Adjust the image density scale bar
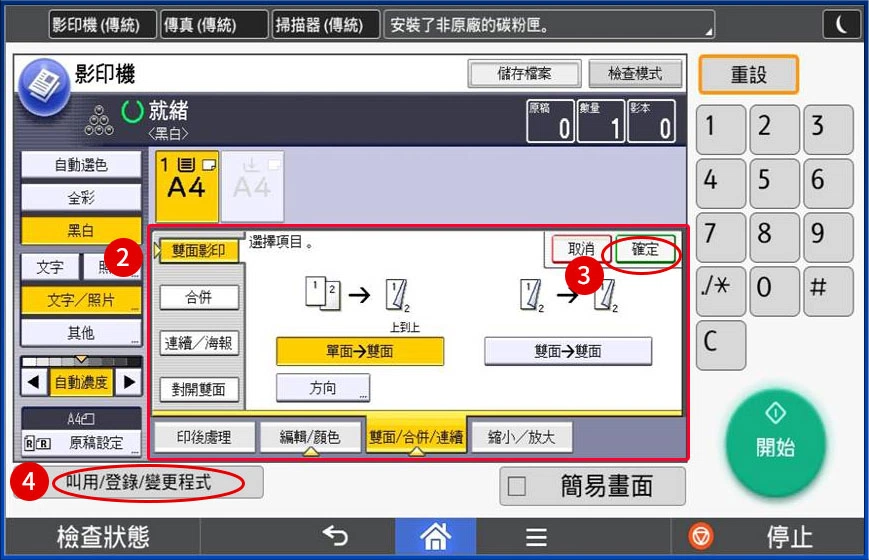This screenshot has width=869, height=560. pos(81,362)
